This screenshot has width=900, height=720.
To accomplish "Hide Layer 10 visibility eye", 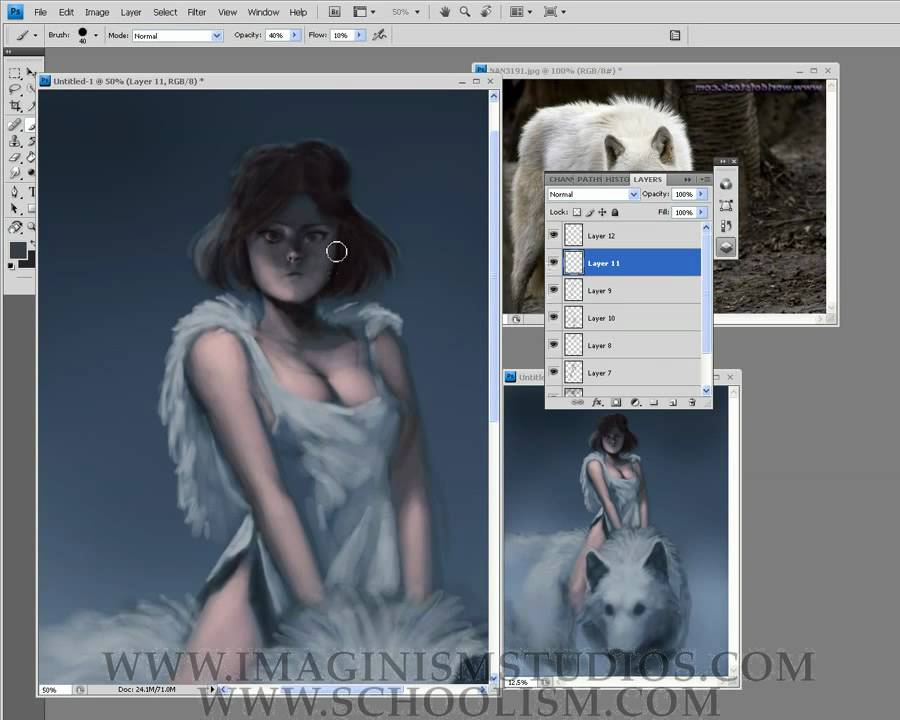I will (x=553, y=317).
